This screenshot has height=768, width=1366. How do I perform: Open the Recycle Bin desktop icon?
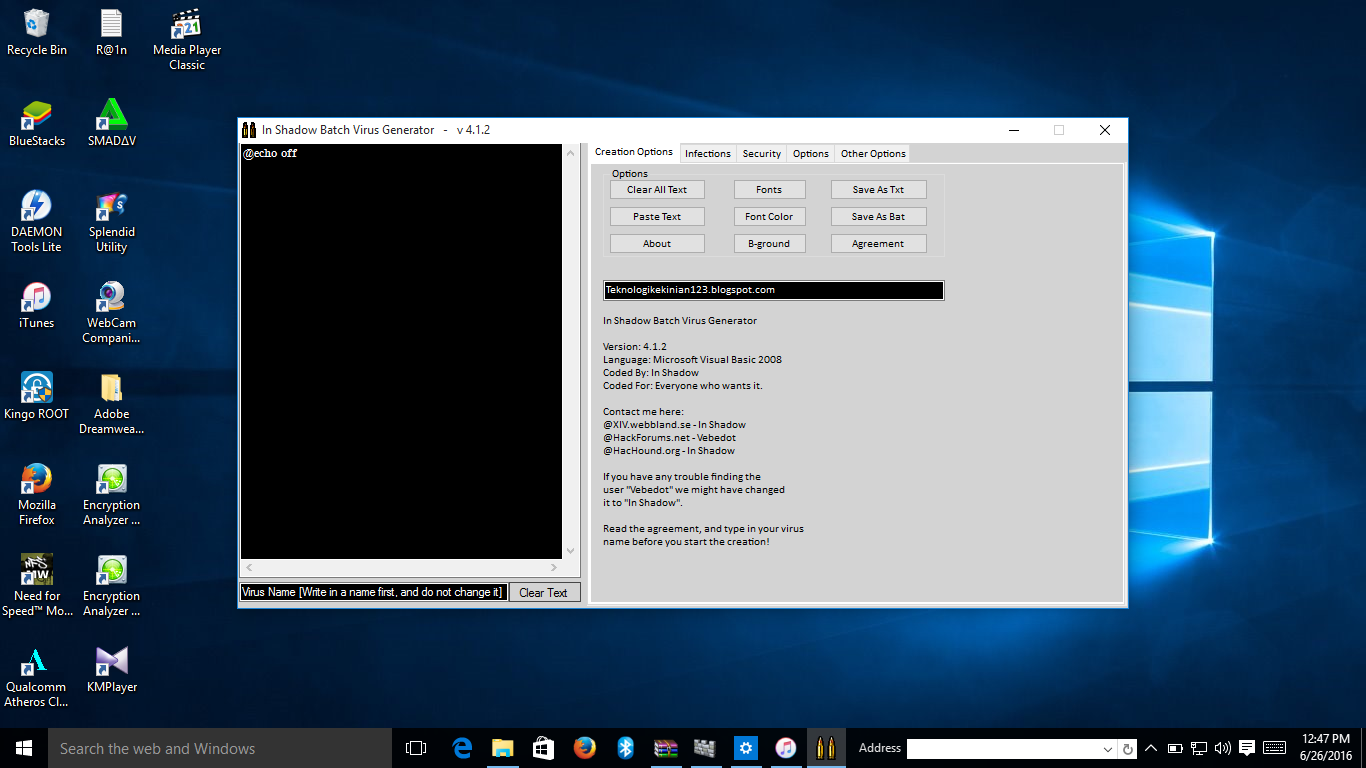coord(37,32)
